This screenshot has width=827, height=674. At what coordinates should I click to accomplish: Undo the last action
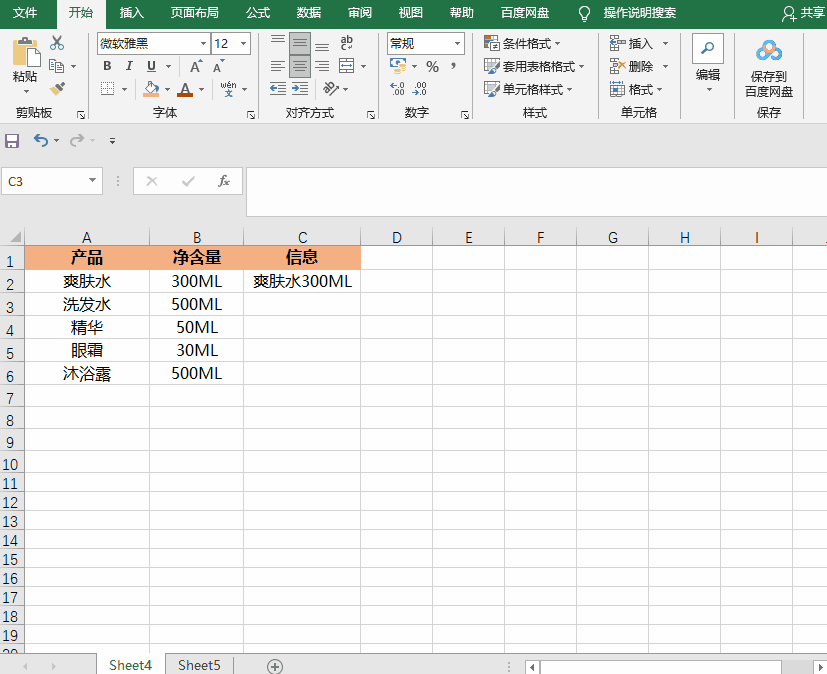pyautogui.click(x=41, y=140)
